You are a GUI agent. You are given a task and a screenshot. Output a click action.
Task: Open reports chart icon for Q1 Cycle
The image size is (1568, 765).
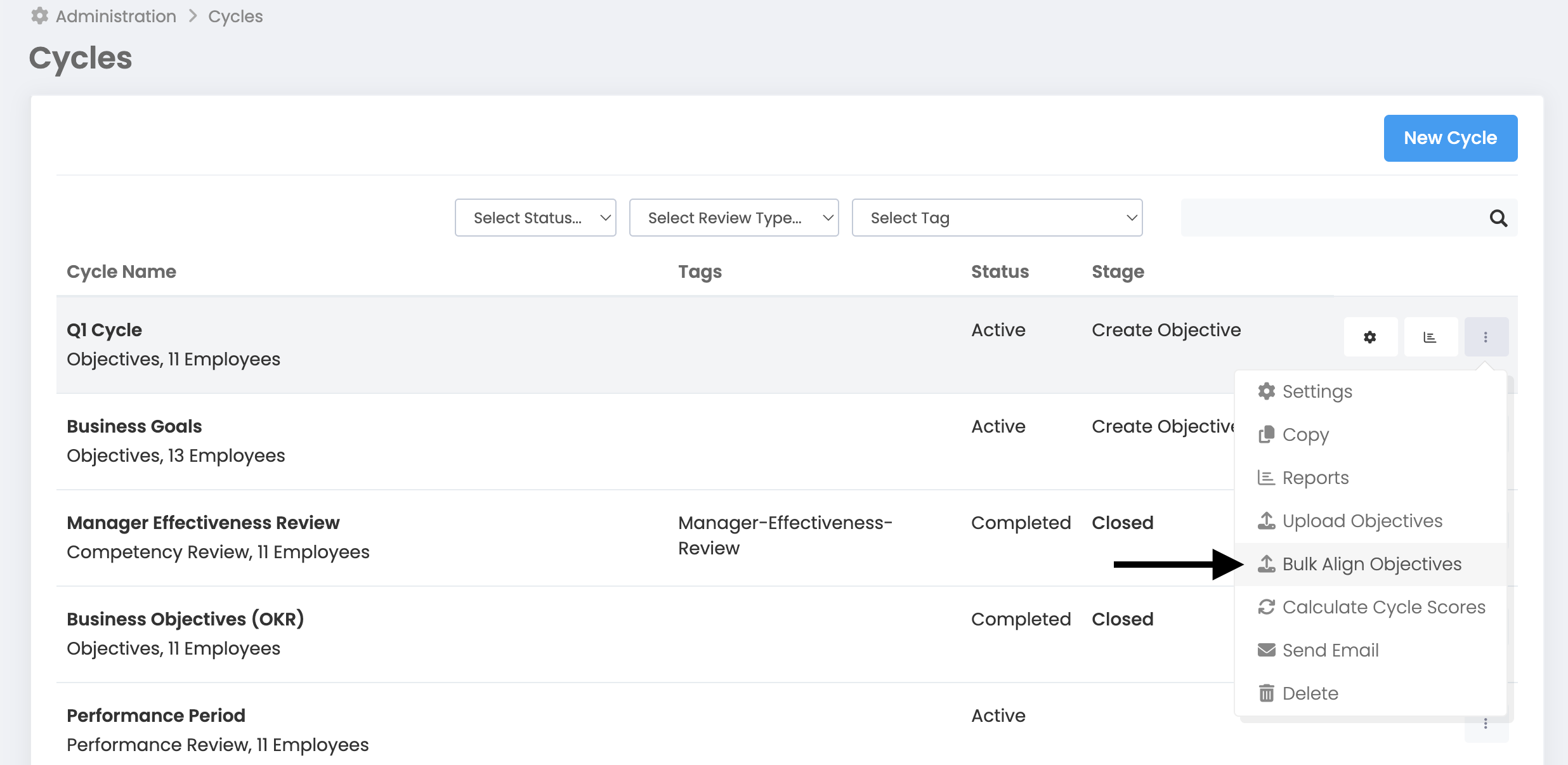point(1430,337)
